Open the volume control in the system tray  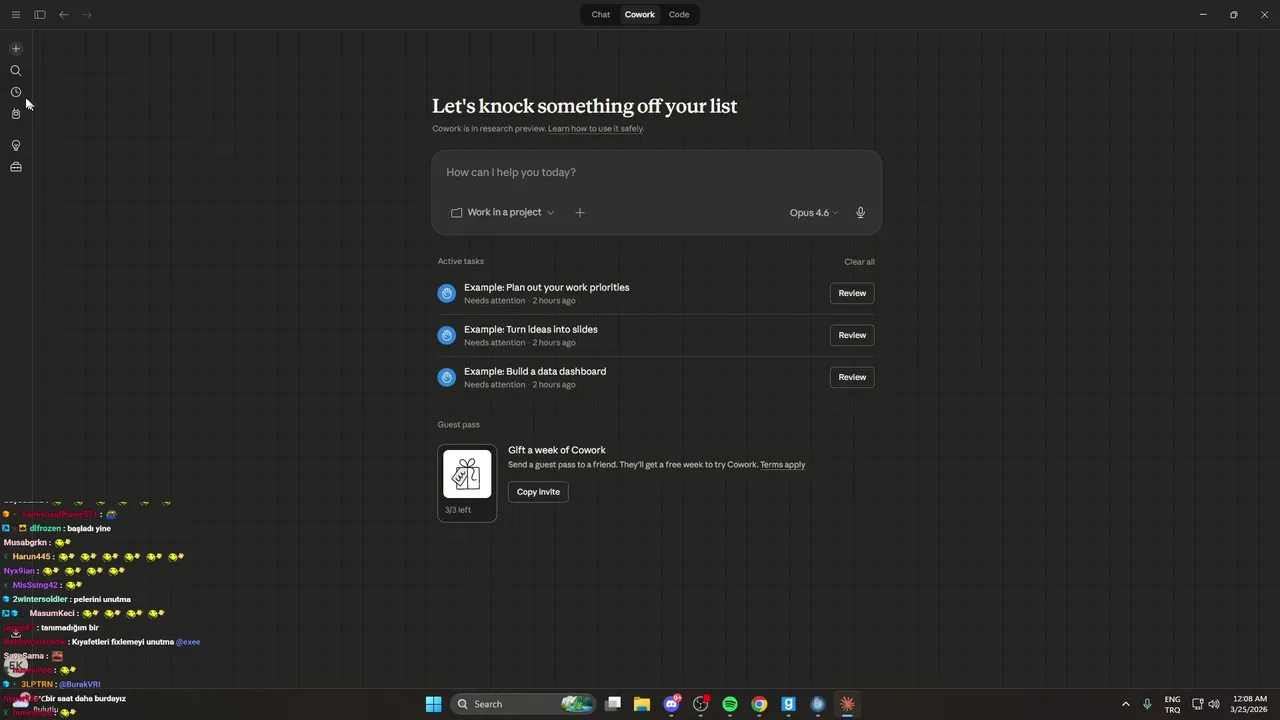tap(1214, 704)
